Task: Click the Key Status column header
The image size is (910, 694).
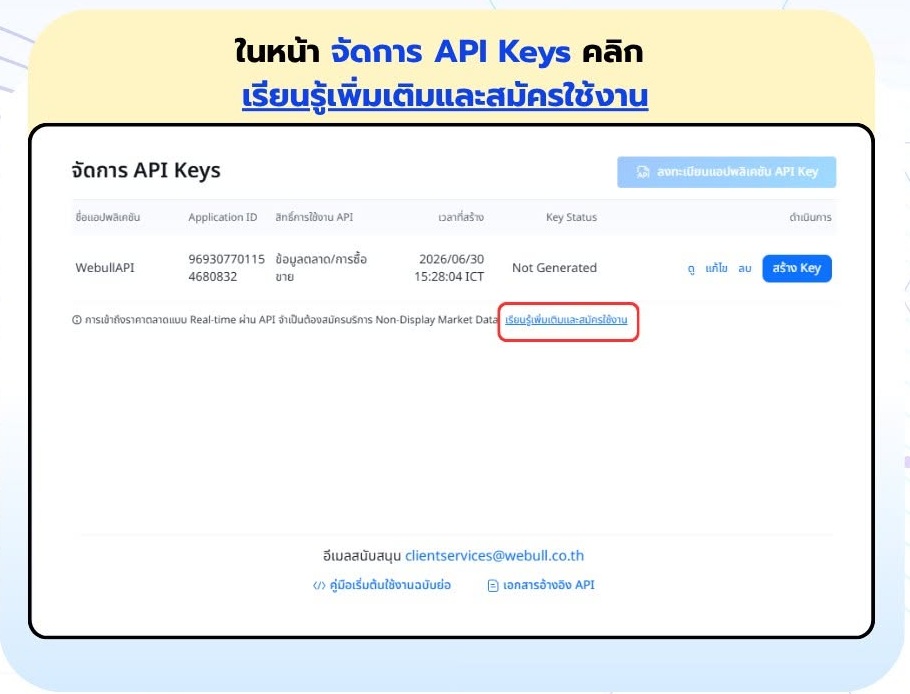Action: (571, 217)
